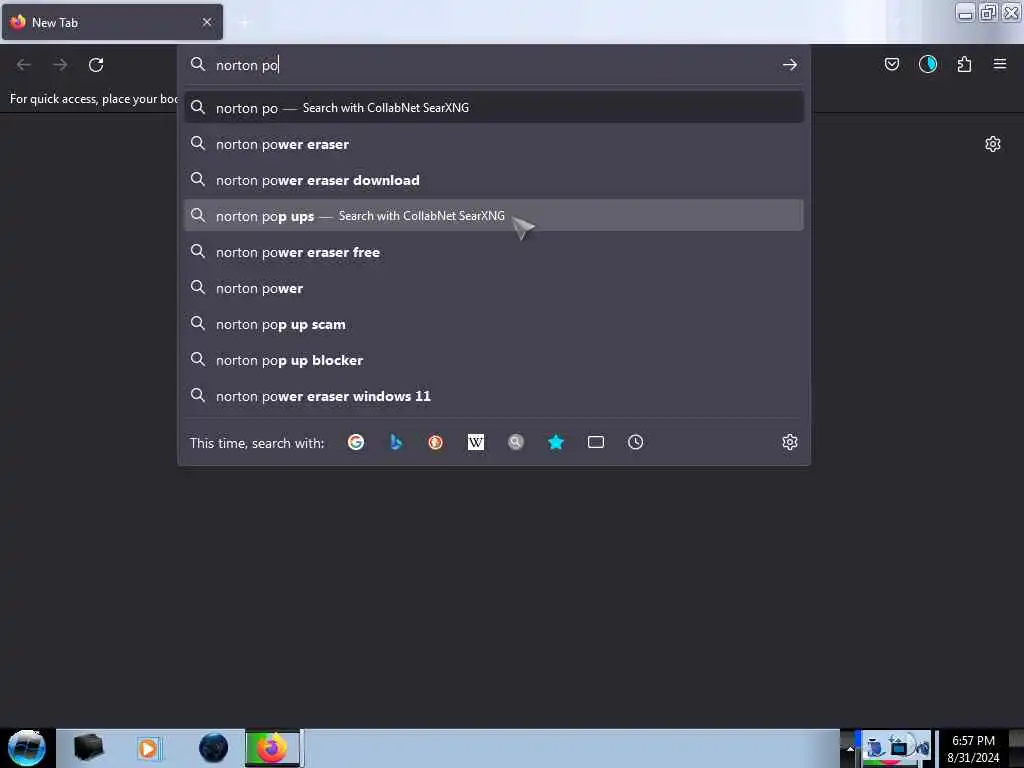Search with DuckDuckGo icon
Screen dimensions: 1024x768
pyautogui.click(x=436, y=442)
